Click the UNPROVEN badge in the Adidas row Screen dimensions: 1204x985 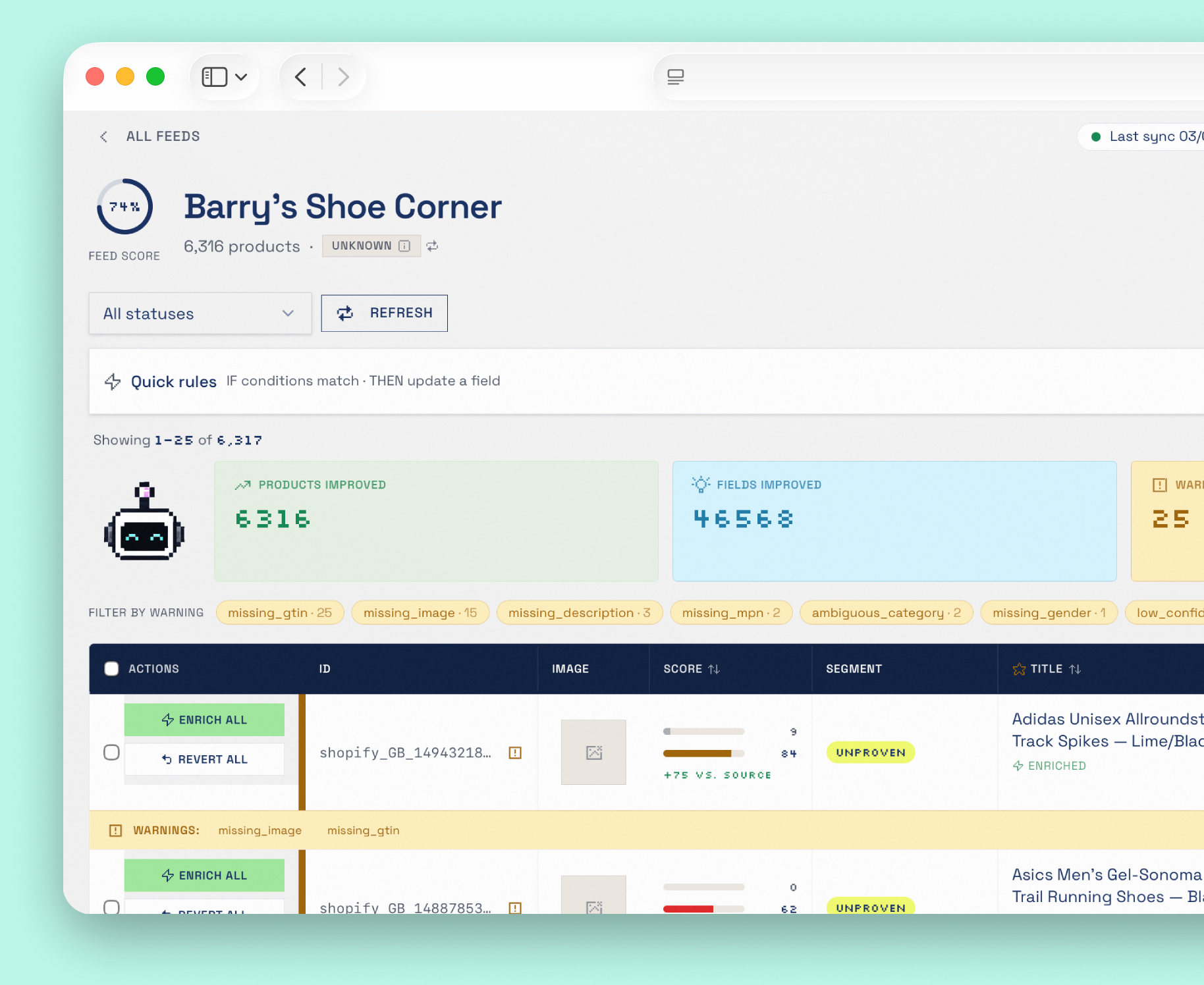point(871,753)
